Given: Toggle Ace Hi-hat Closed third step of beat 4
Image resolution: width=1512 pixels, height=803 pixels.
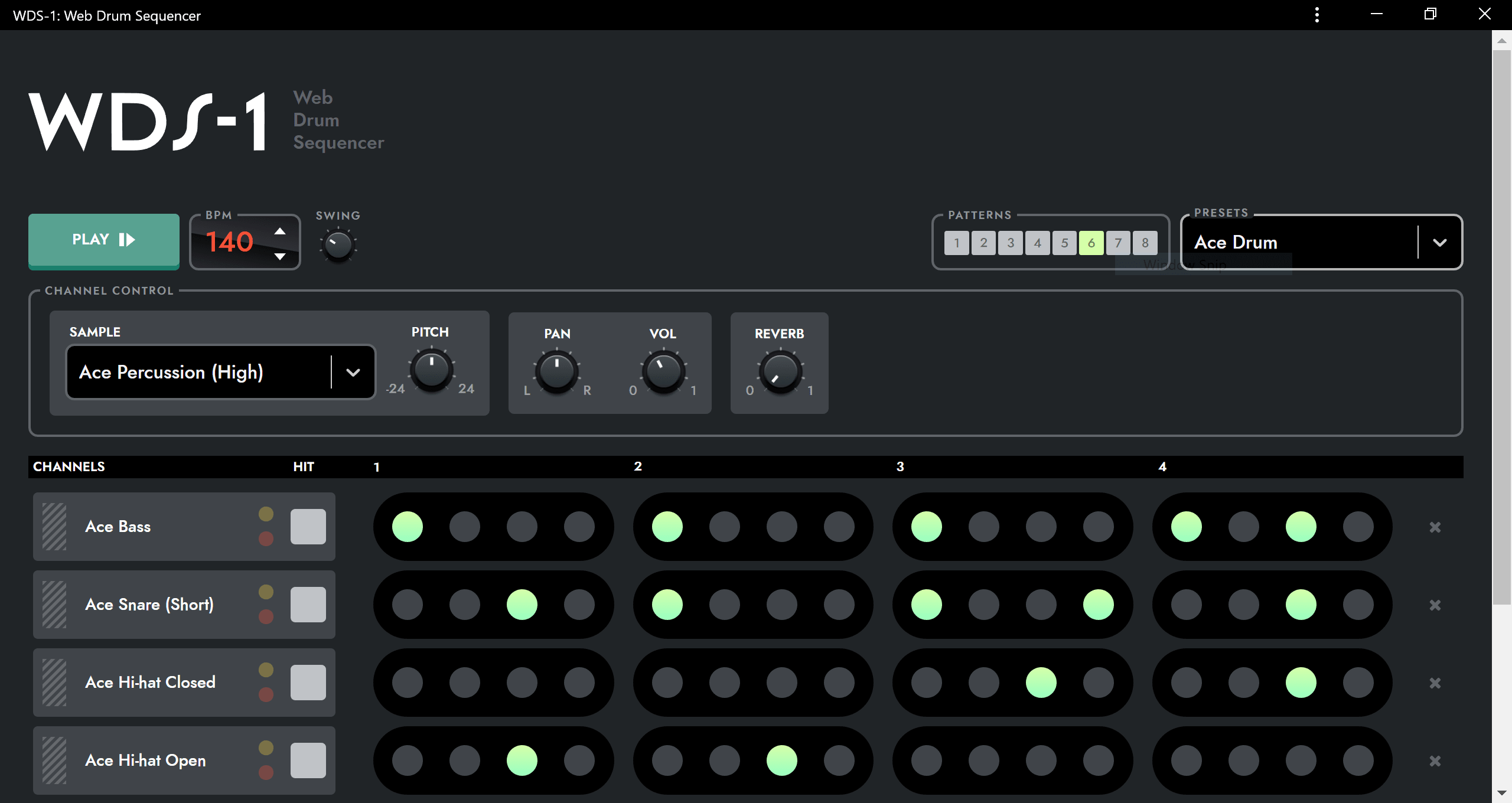Looking at the screenshot, I should click(1301, 683).
